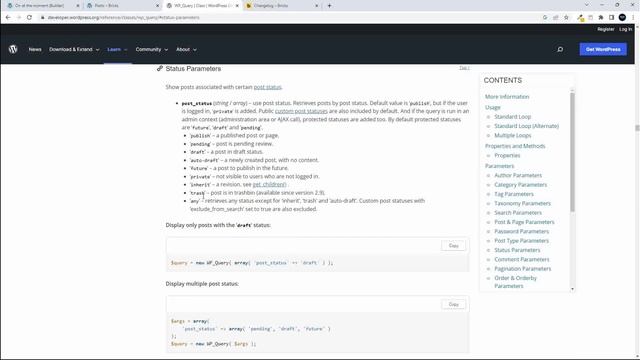Bookmark this page with the star icon
640x360 pixels.
tap(566, 18)
